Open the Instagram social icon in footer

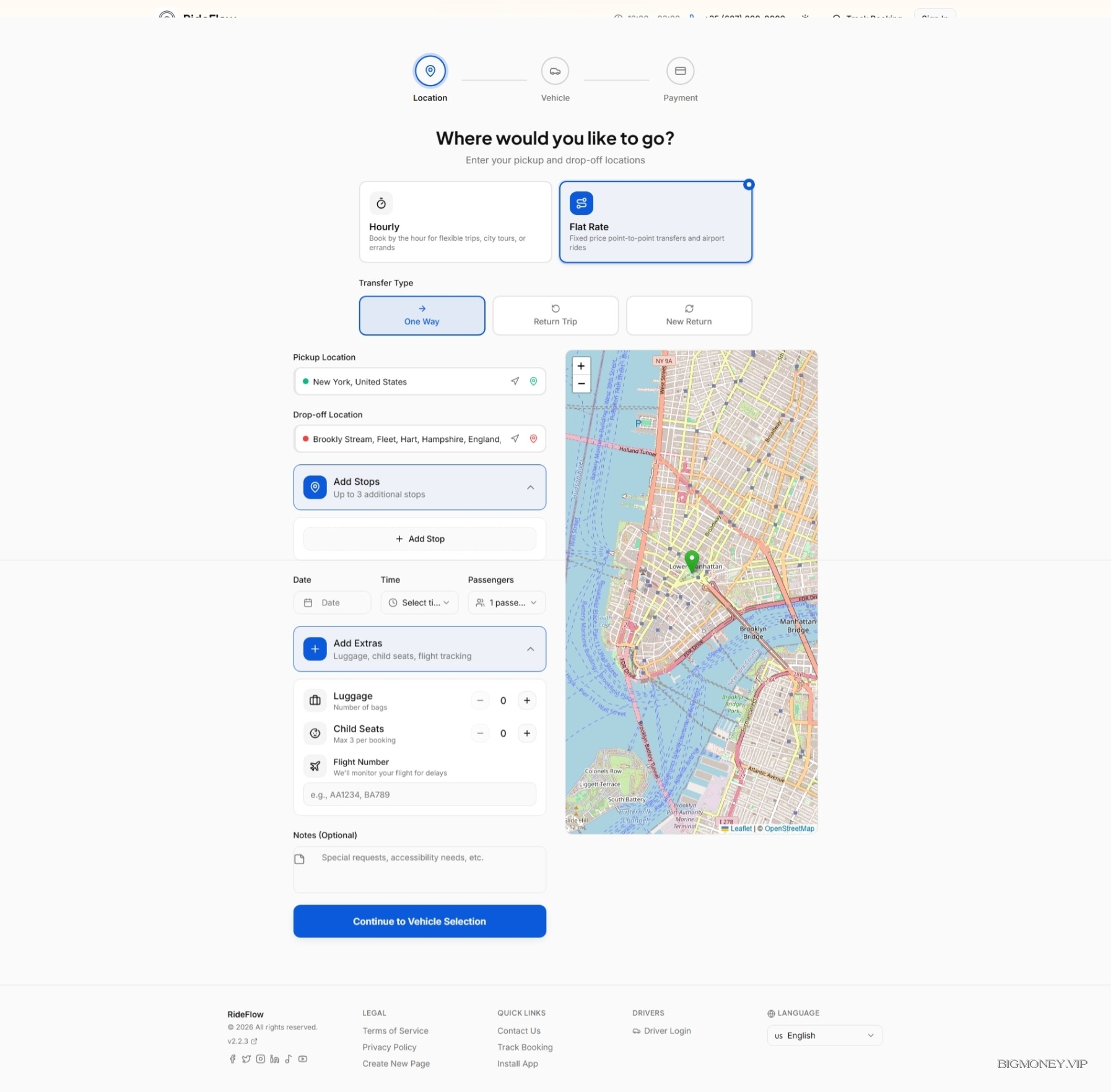[261, 1059]
